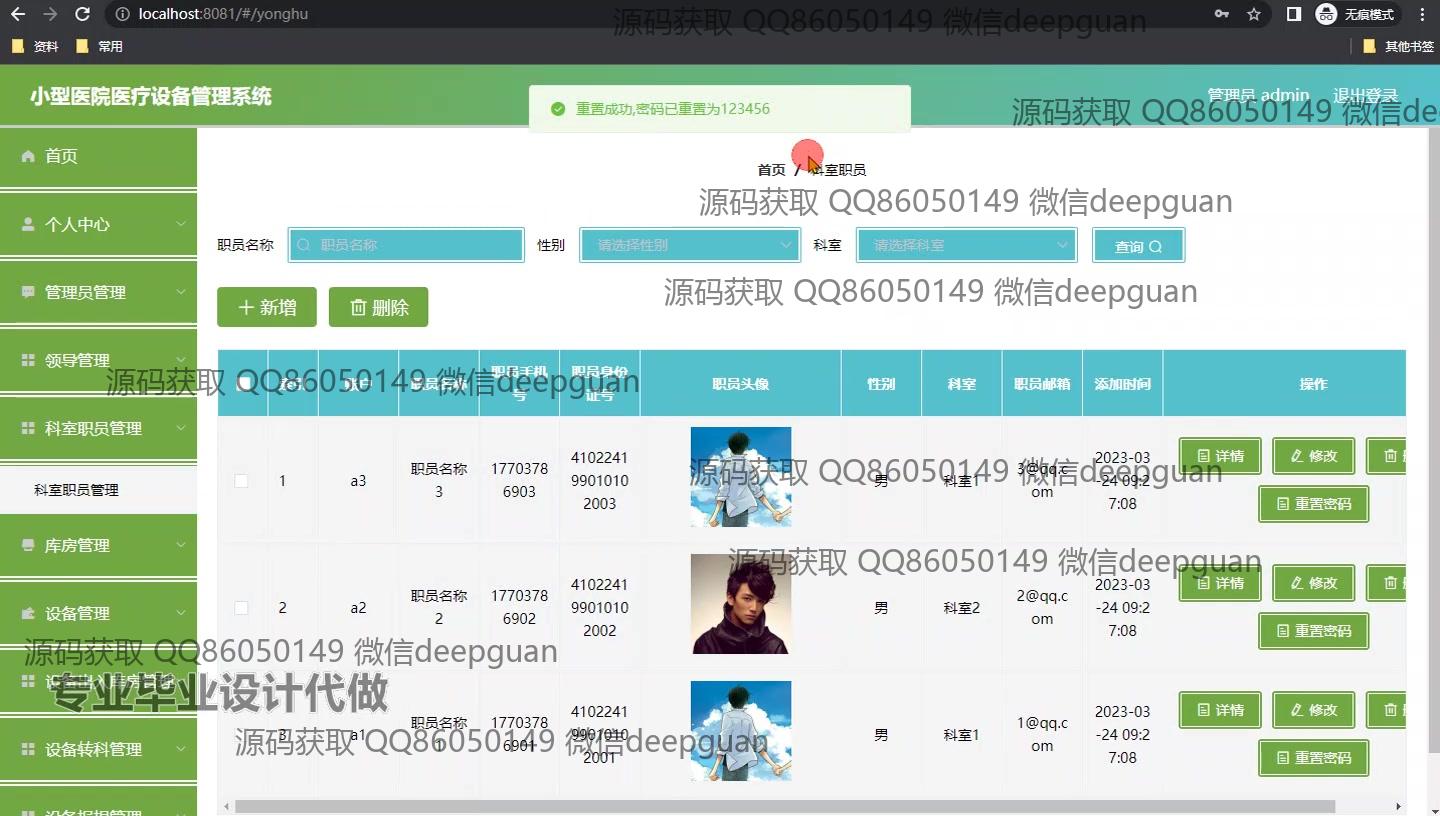Viewport: 1440px width, 816px height.
Task: Open the Chrome three-dot menu
Action: pos(1423,14)
